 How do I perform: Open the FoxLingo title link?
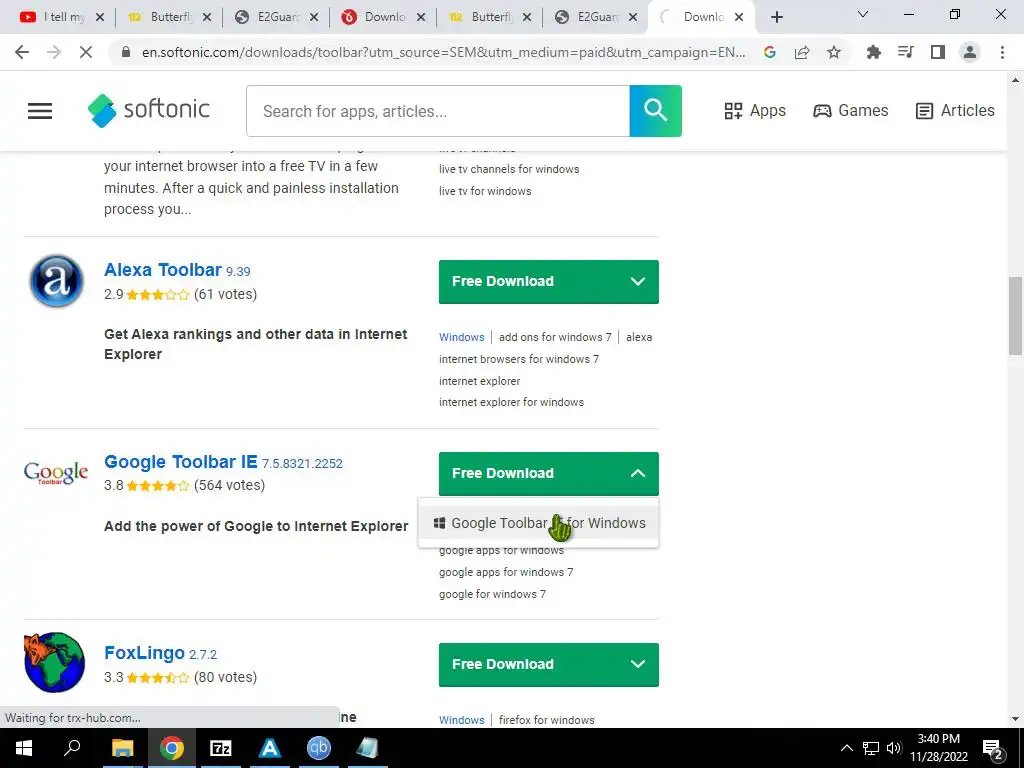click(x=144, y=653)
